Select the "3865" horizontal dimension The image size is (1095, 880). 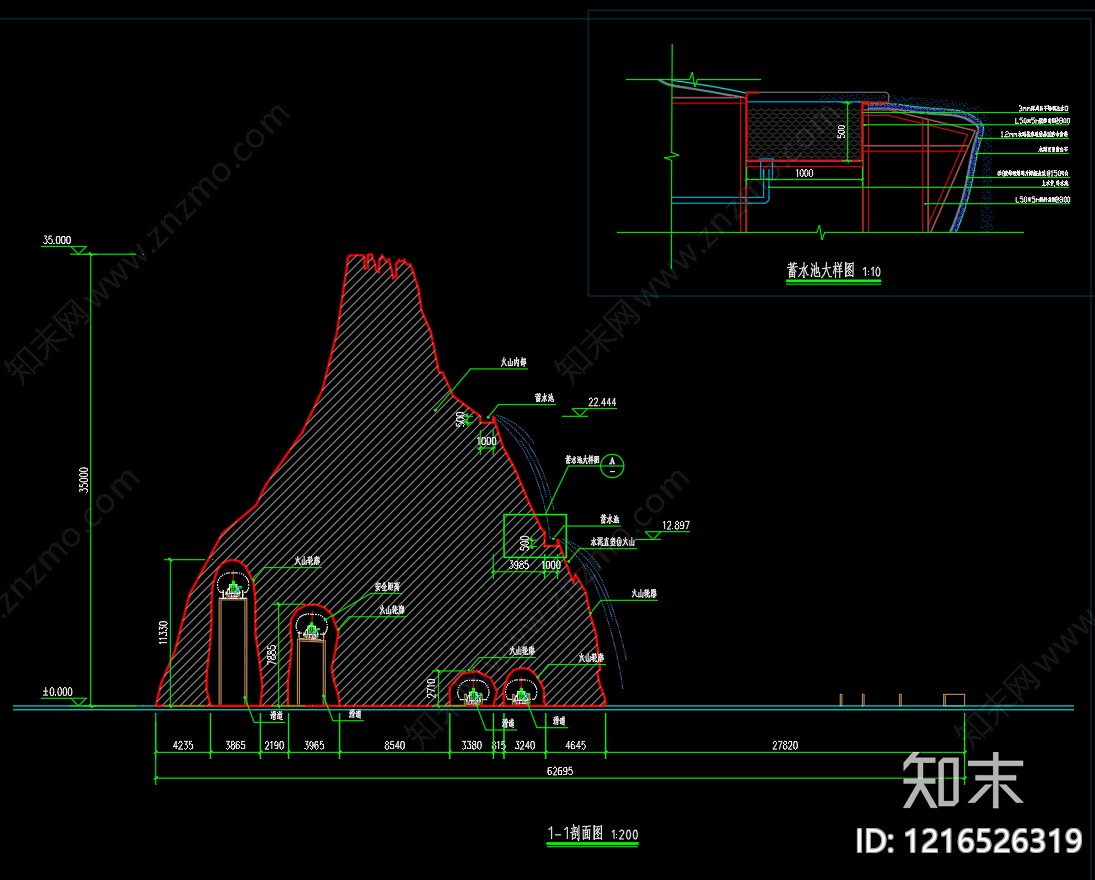(235, 745)
